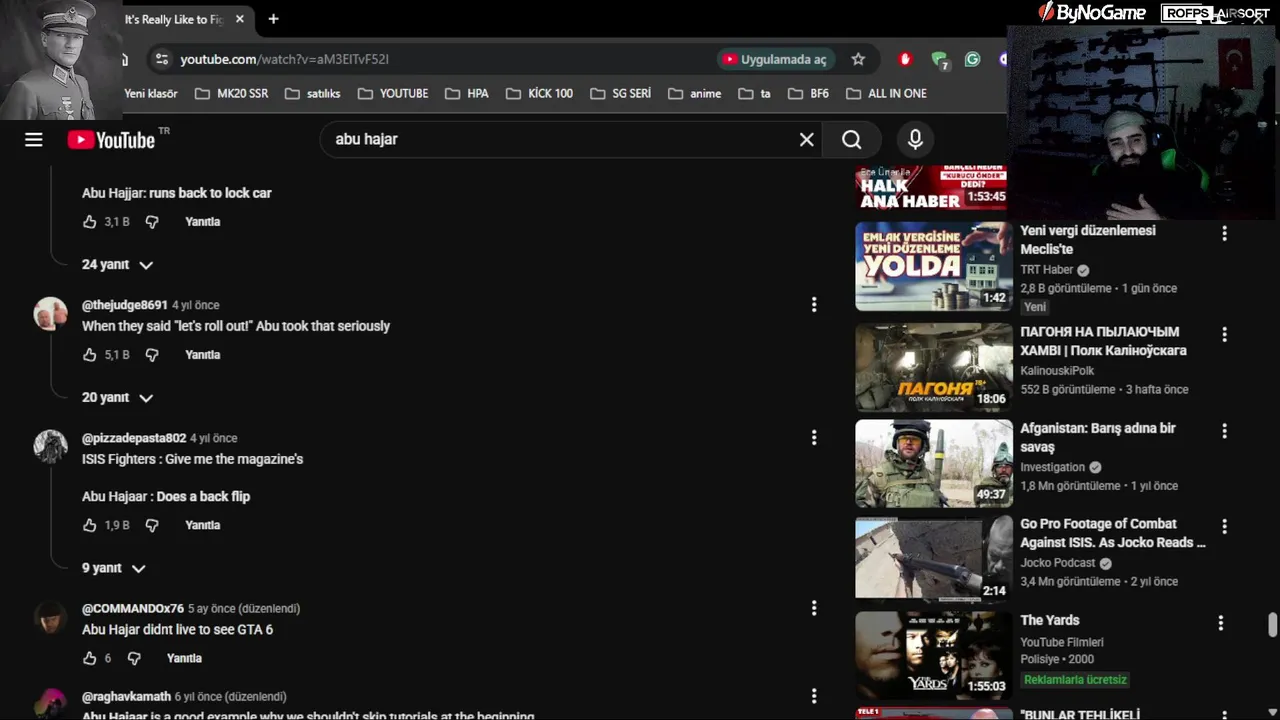1280x720 pixels.
Task: Like @thejudge8691's comment
Action: coord(90,355)
